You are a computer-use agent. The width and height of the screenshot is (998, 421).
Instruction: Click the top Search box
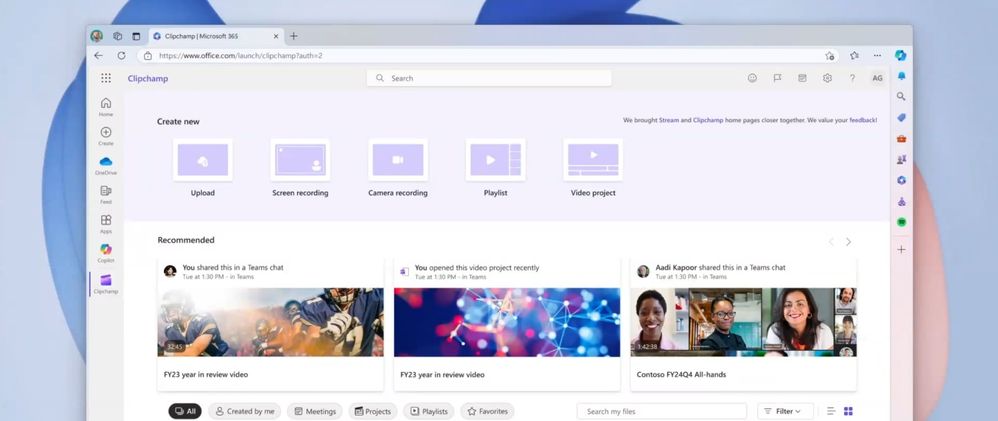click(x=489, y=78)
